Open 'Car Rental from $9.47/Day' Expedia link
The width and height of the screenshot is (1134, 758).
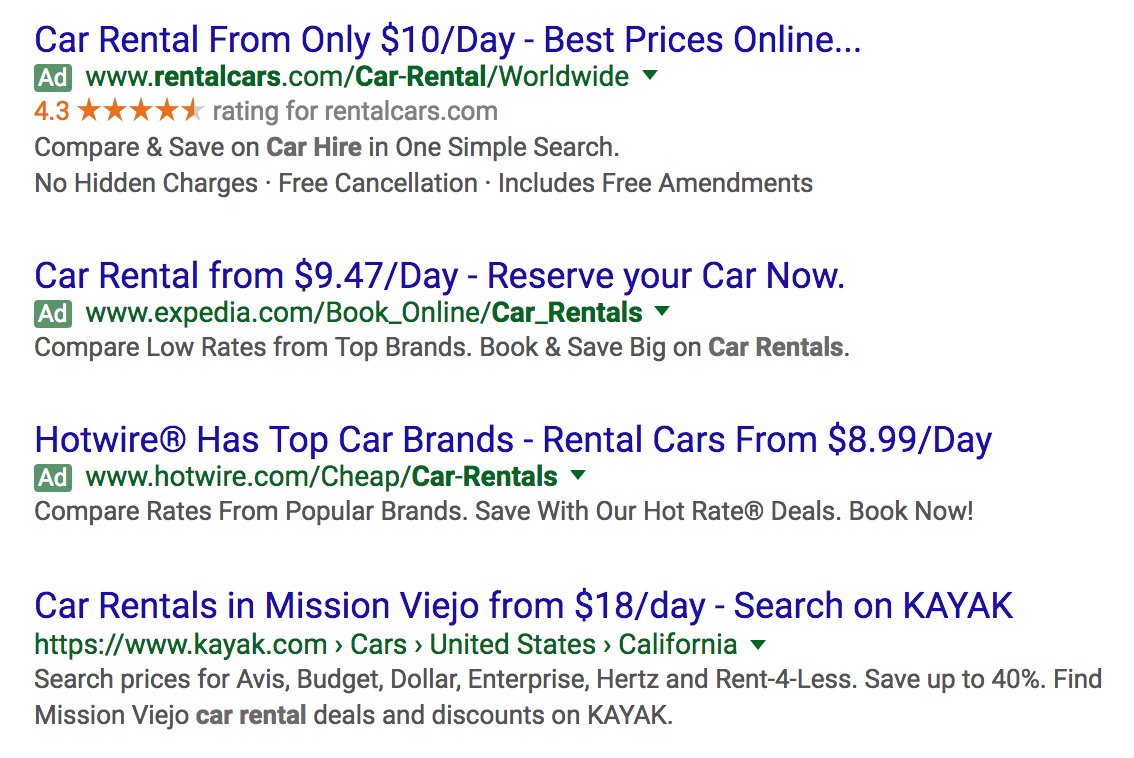point(439,275)
